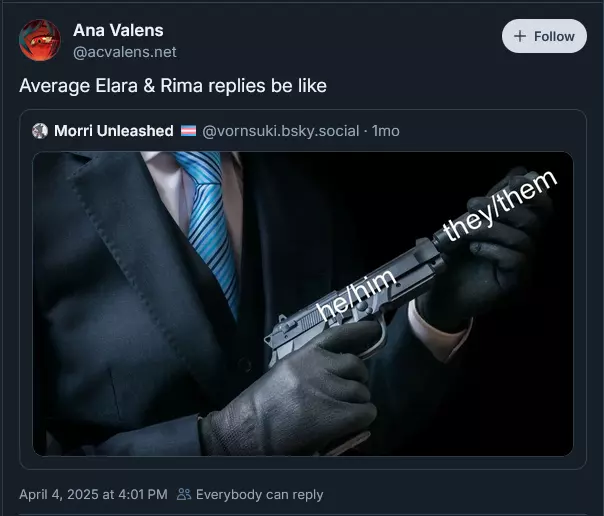Click the Morri Unleashed author name
The image size is (604, 516).
click(x=114, y=131)
